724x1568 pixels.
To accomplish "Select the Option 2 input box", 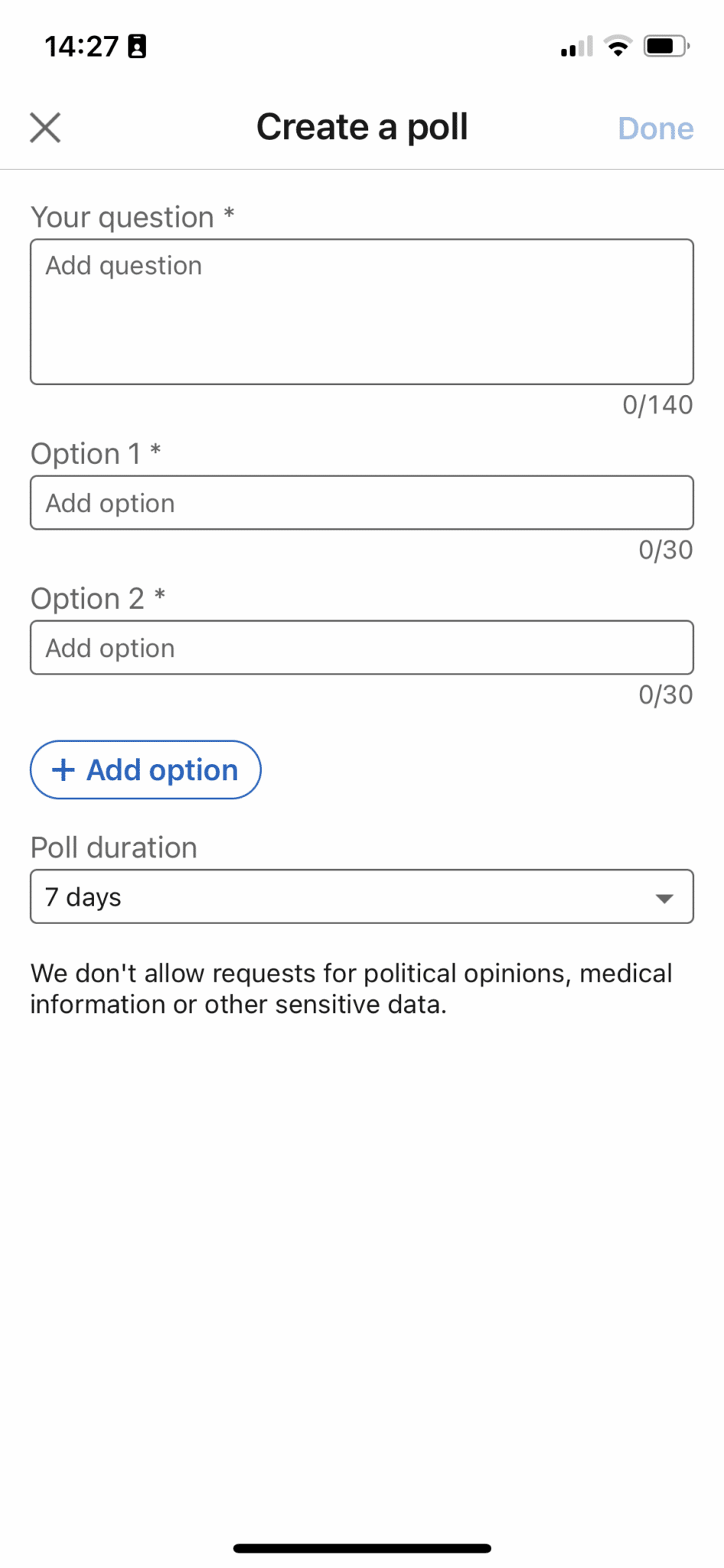I will coord(361,647).
